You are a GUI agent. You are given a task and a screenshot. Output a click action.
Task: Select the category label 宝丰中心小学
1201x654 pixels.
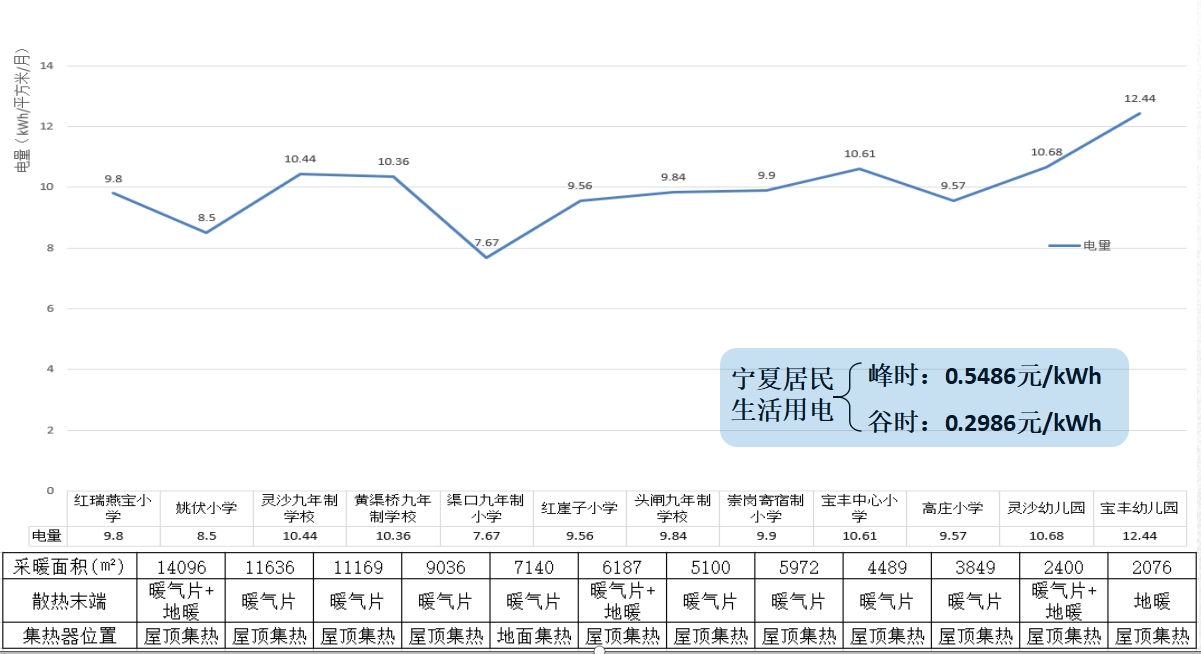click(859, 508)
